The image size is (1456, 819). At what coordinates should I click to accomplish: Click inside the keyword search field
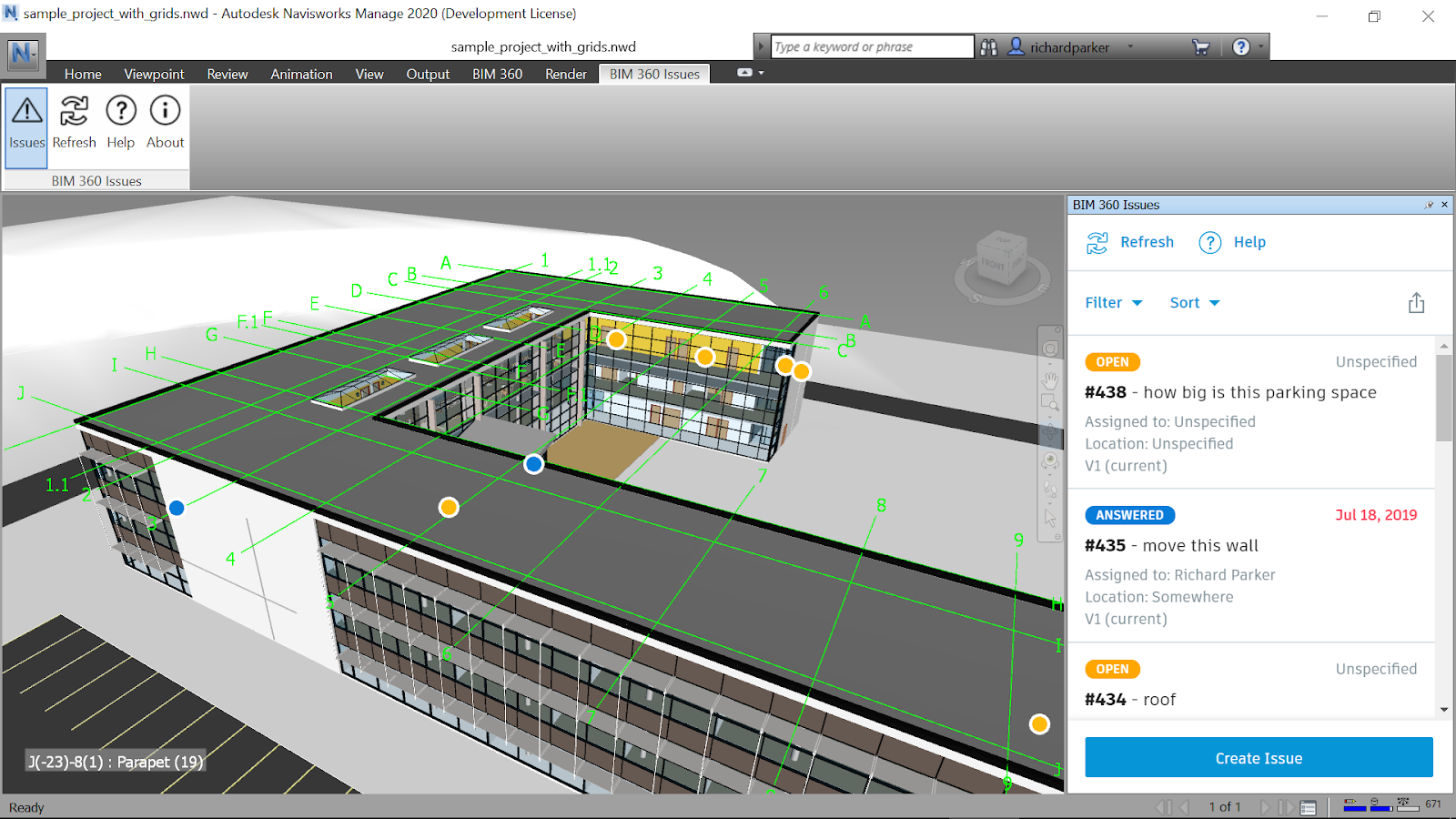click(869, 45)
